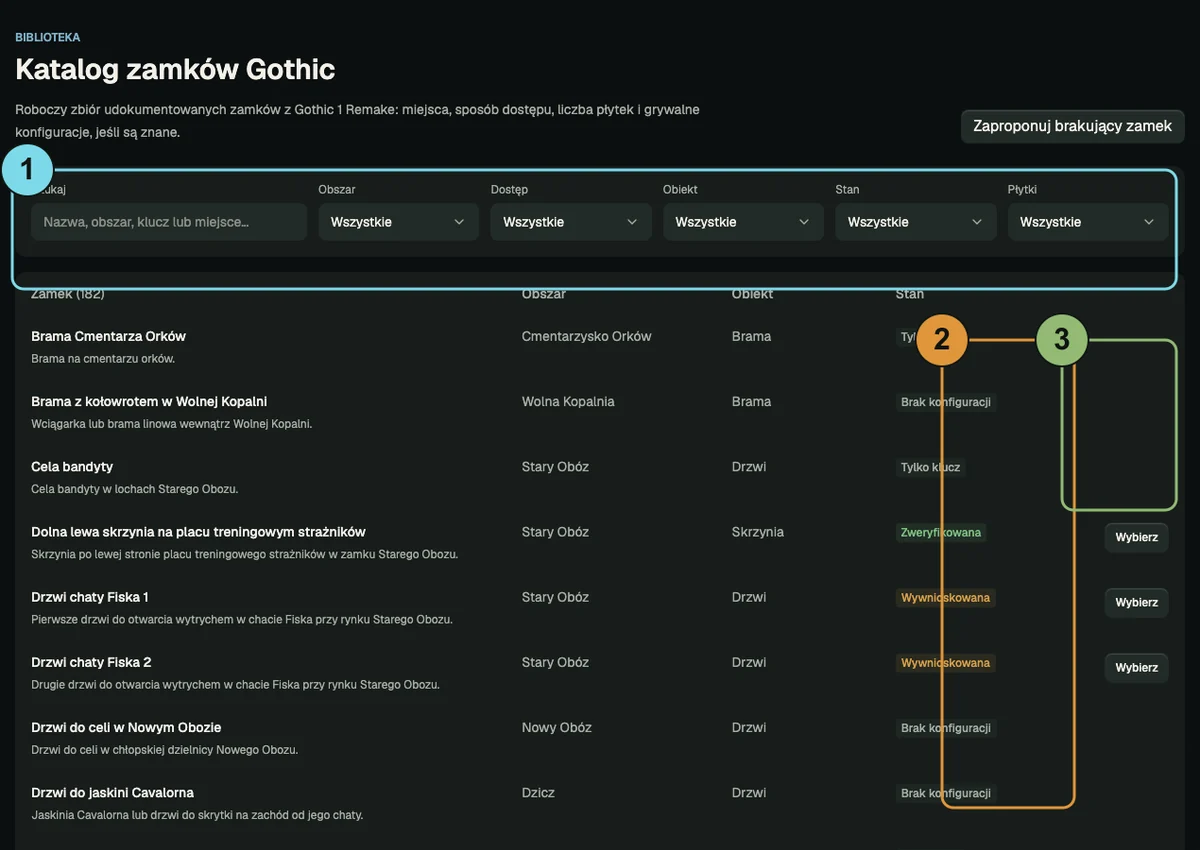The height and width of the screenshot is (850, 1200).
Task: Click the BIBLIOTEKA breadcrumb label
Action: [47, 37]
